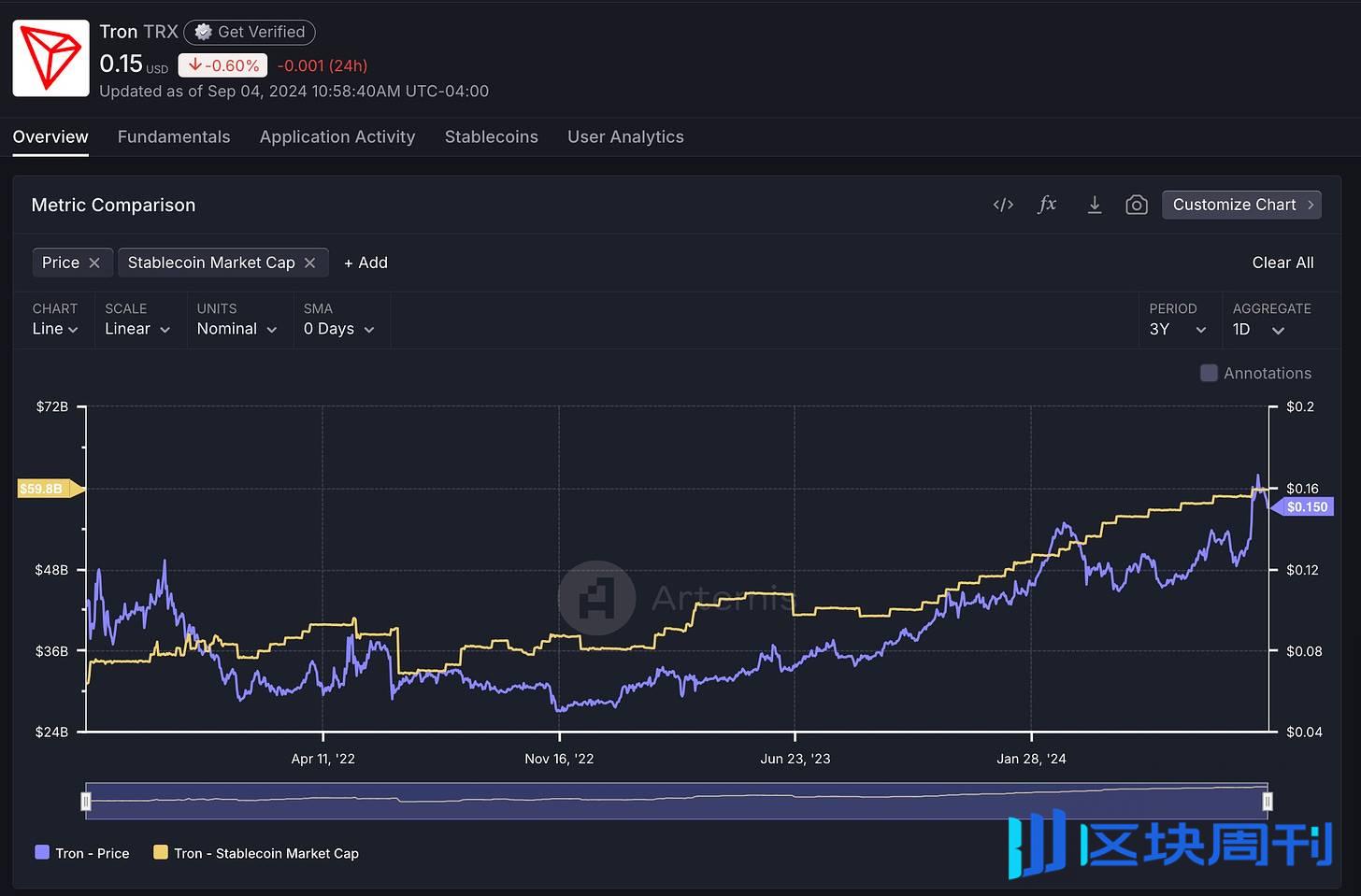Viewport: 1361px width, 896px height.
Task: Click the updated timestamp text
Action: (x=294, y=91)
